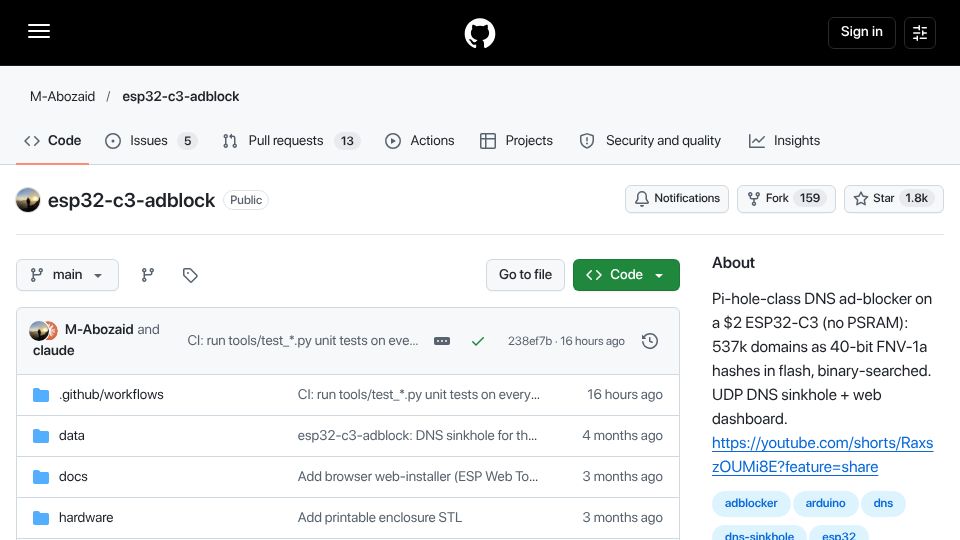Click the folder icon beside hardware
The image size is (960, 540).
[x=41, y=518]
